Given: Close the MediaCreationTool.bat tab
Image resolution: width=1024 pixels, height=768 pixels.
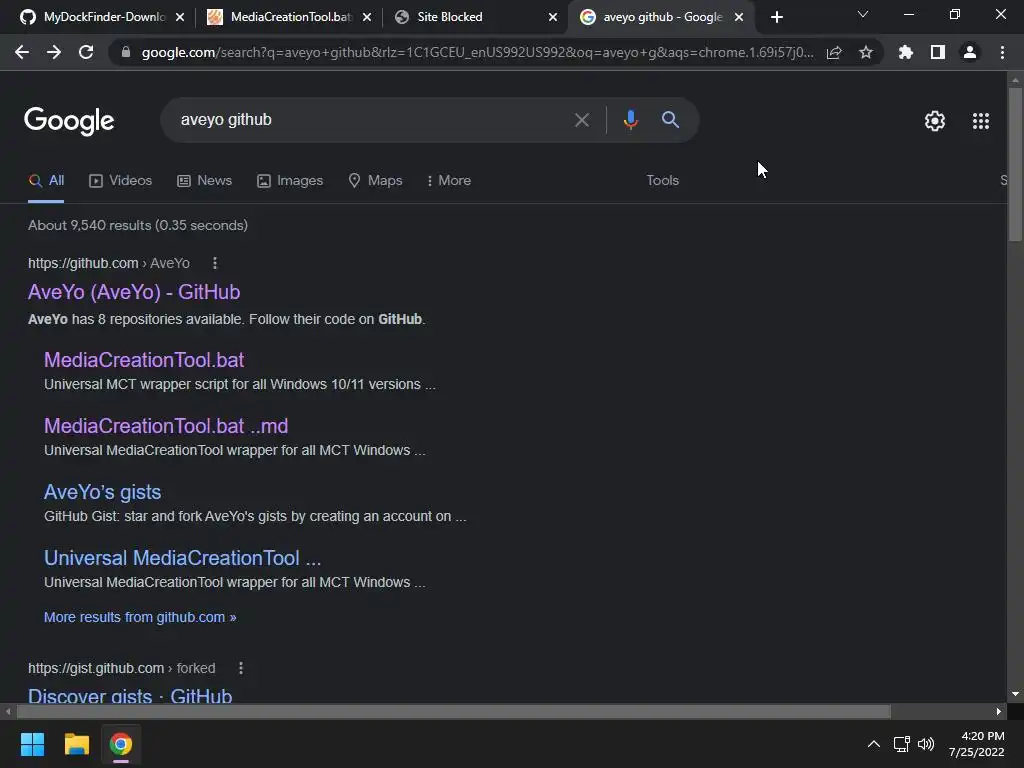Looking at the screenshot, I should pos(367,17).
